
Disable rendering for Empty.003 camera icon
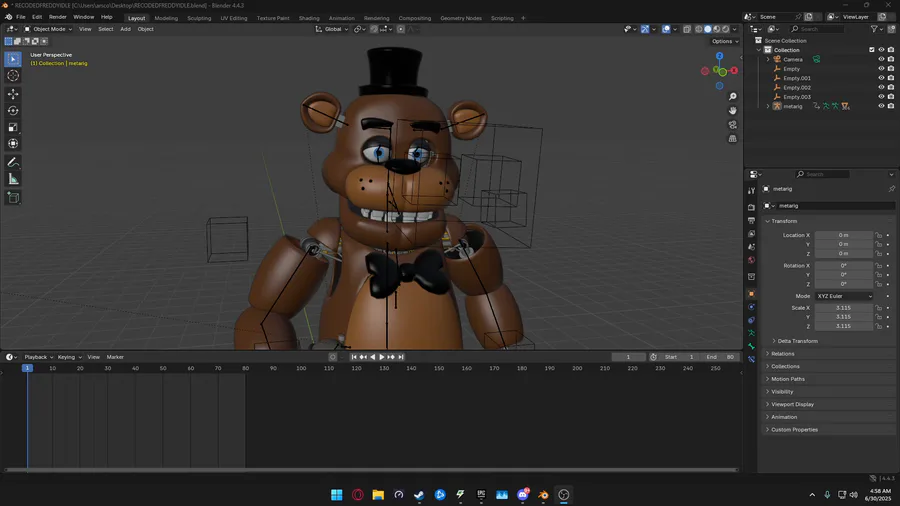pos(891,97)
